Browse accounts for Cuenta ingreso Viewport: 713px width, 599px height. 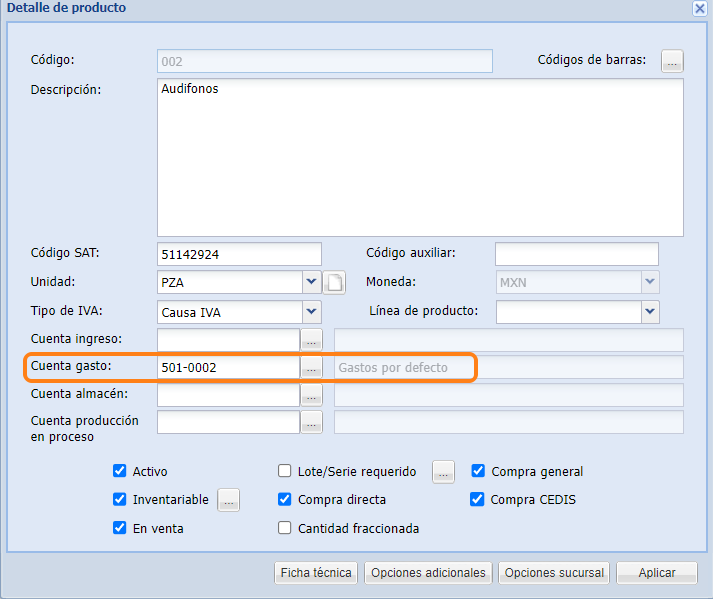(312, 340)
